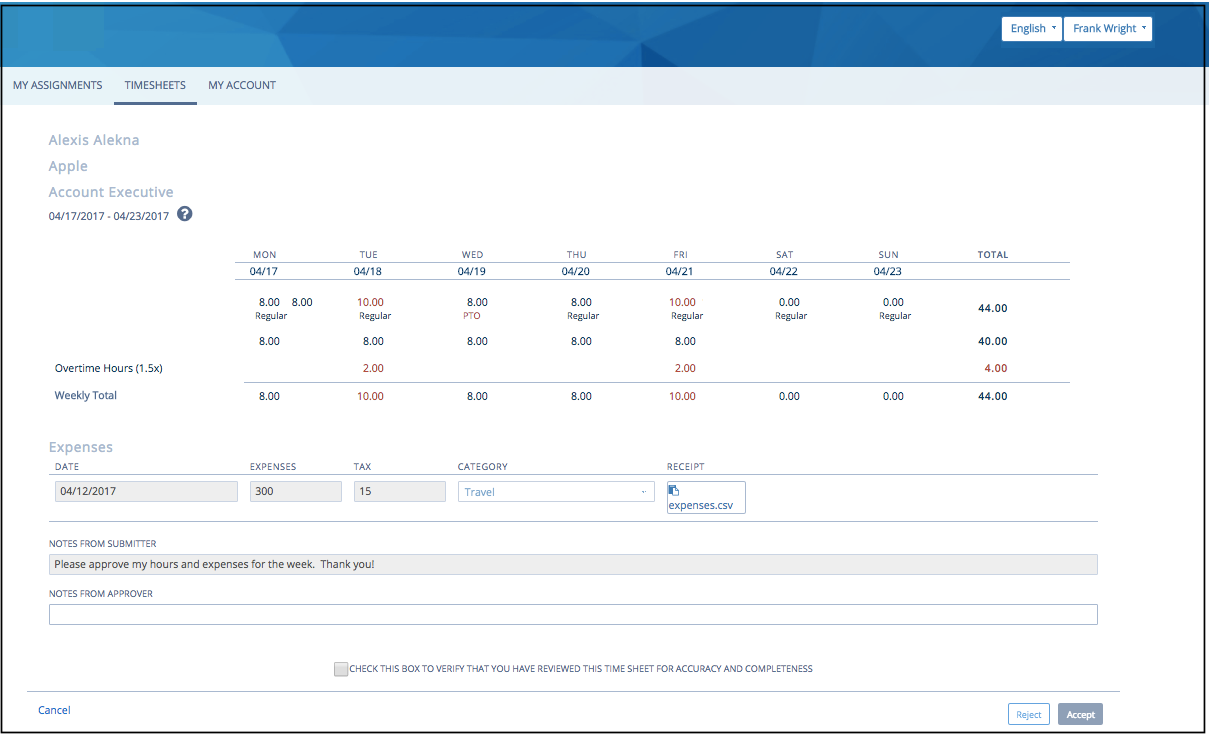
Task: Select the Timesheets tab
Action: click(155, 85)
